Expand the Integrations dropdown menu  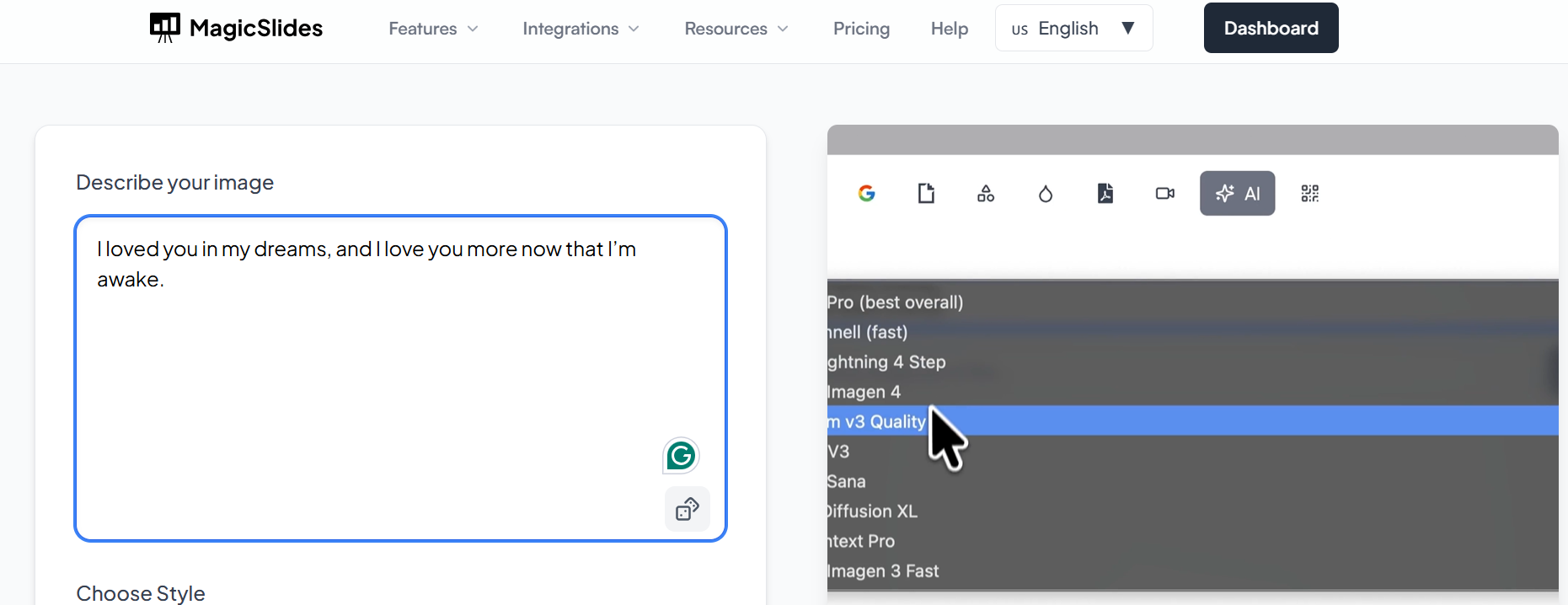581,29
